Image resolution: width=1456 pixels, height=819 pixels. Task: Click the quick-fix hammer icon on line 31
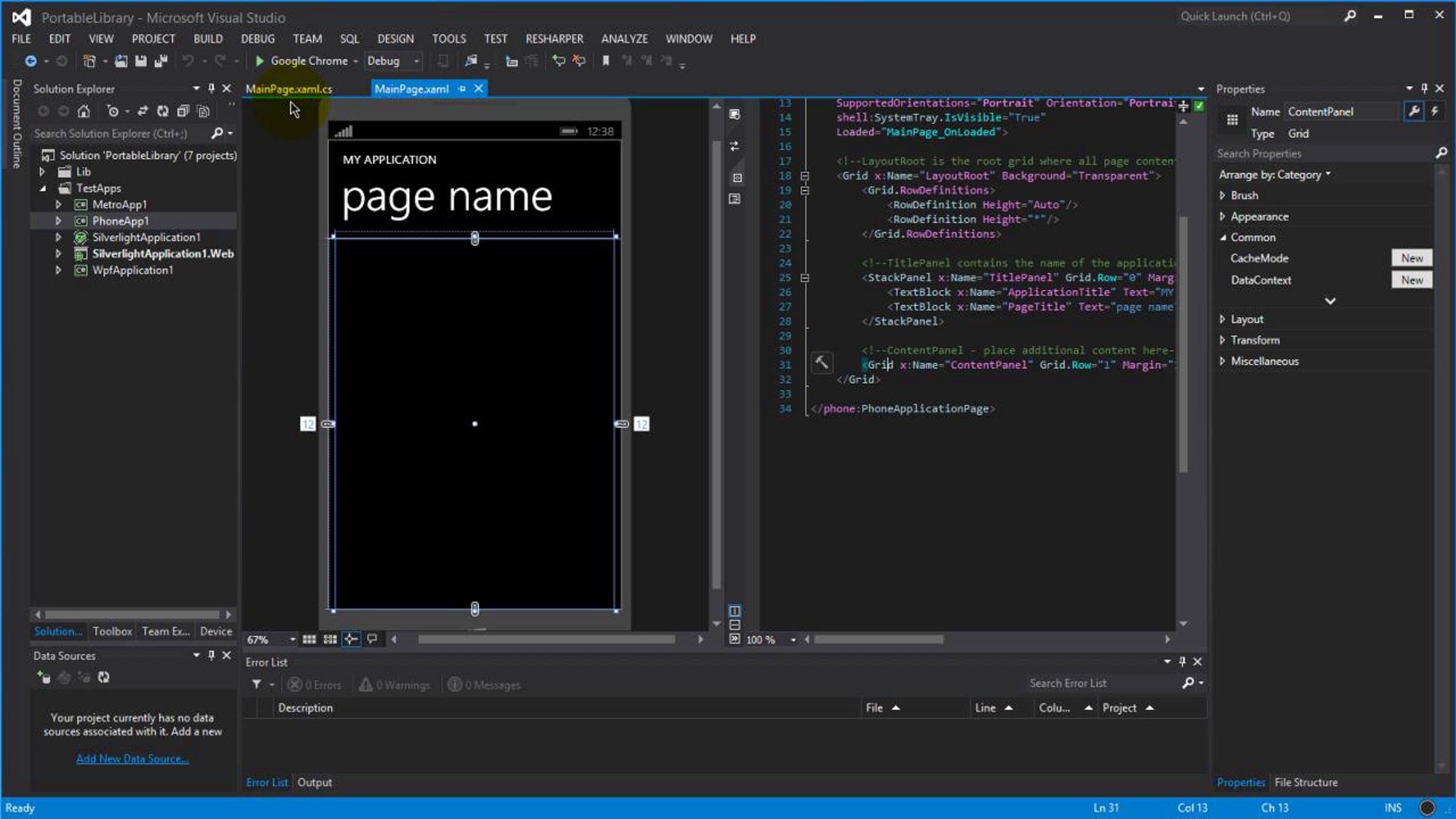[821, 363]
